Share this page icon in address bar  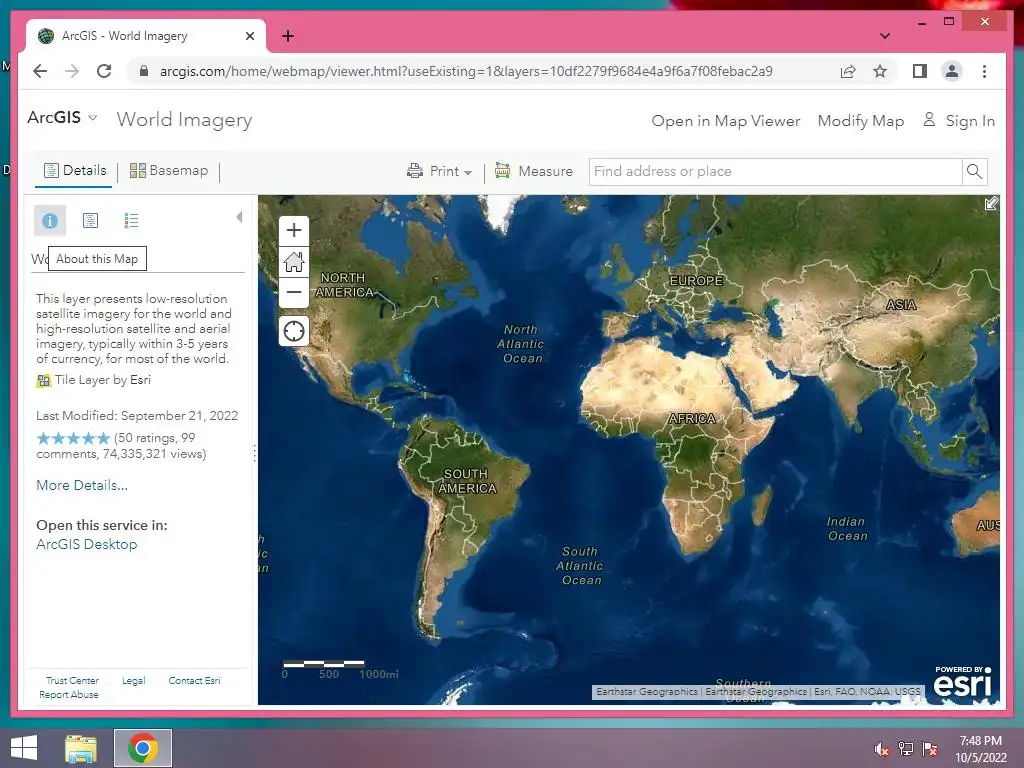point(848,71)
